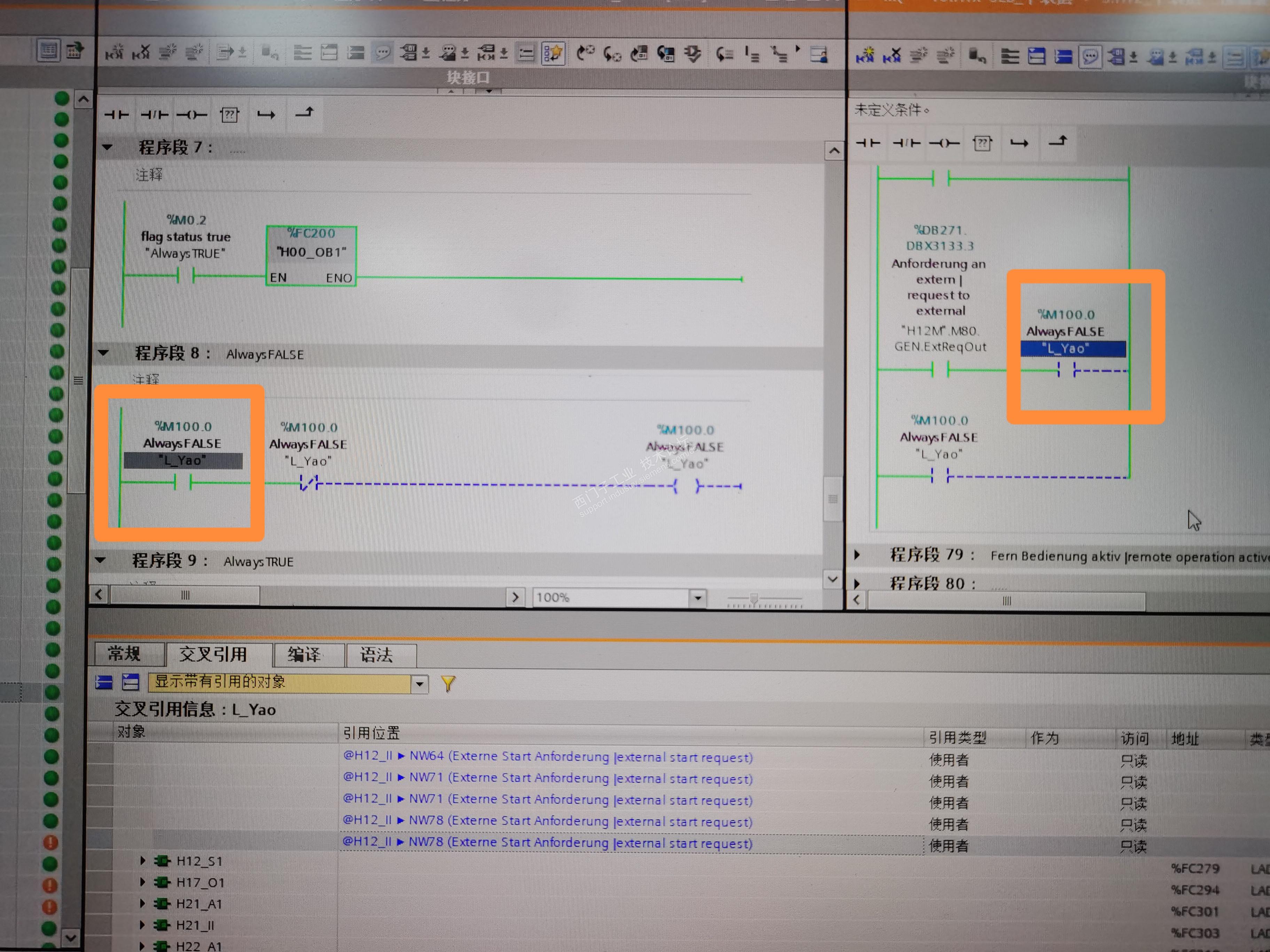The image size is (1270, 952).
Task: Switch to 编译 tab
Action: (x=304, y=655)
